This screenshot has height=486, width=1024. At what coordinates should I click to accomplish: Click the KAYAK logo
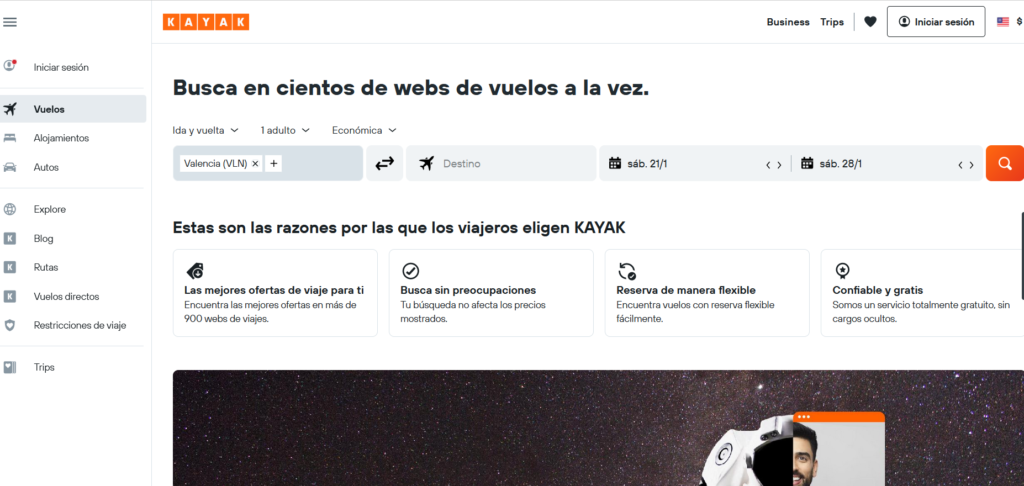(206, 22)
